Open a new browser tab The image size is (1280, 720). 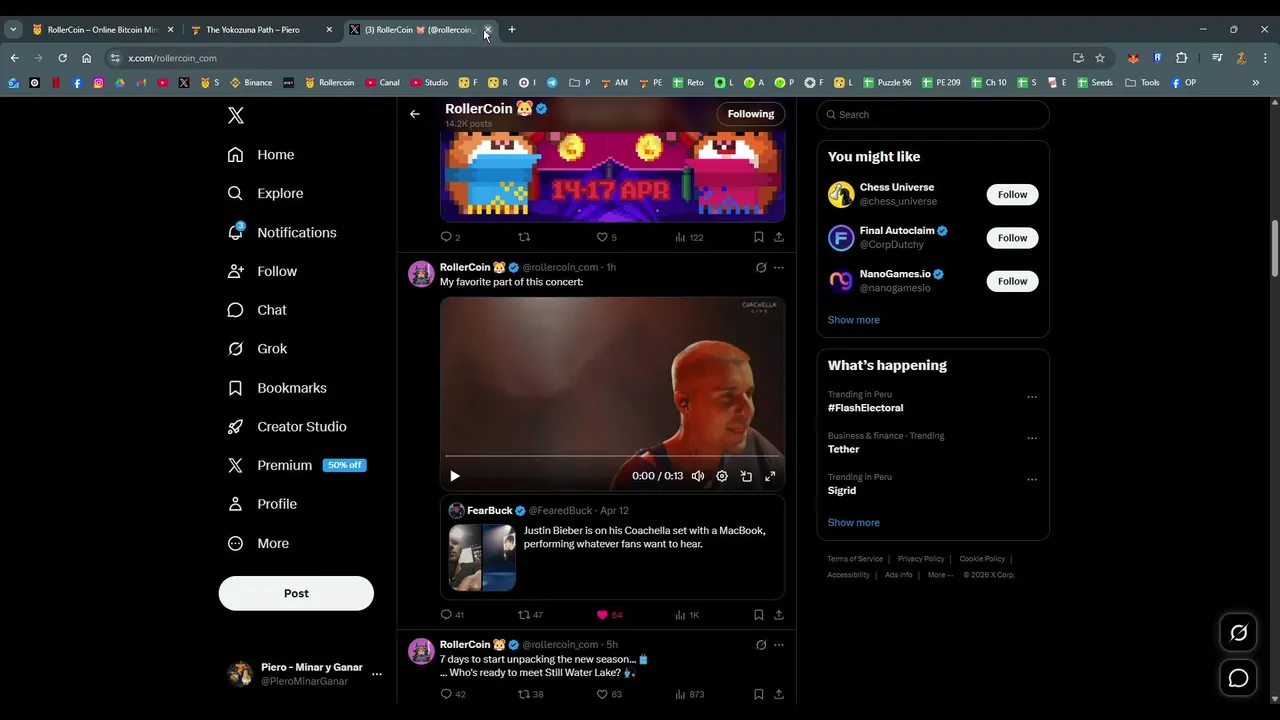pos(511,30)
